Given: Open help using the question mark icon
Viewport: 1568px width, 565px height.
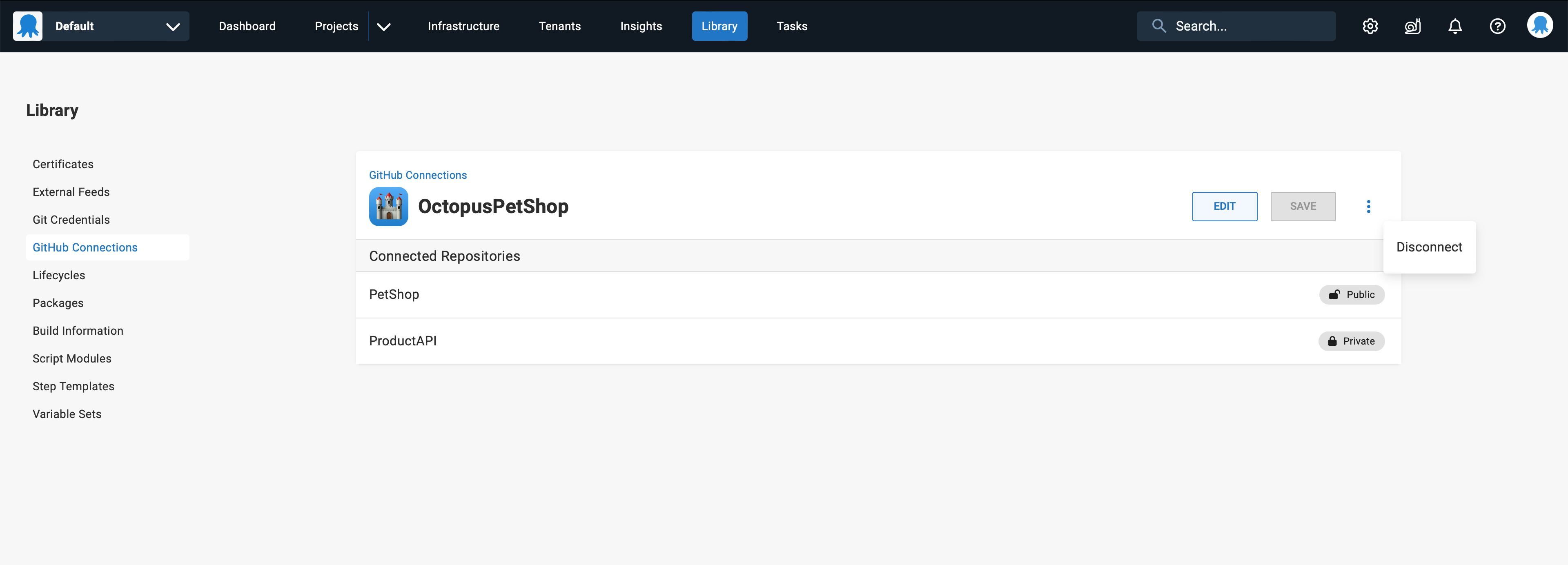Looking at the screenshot, I should 1498,26.
